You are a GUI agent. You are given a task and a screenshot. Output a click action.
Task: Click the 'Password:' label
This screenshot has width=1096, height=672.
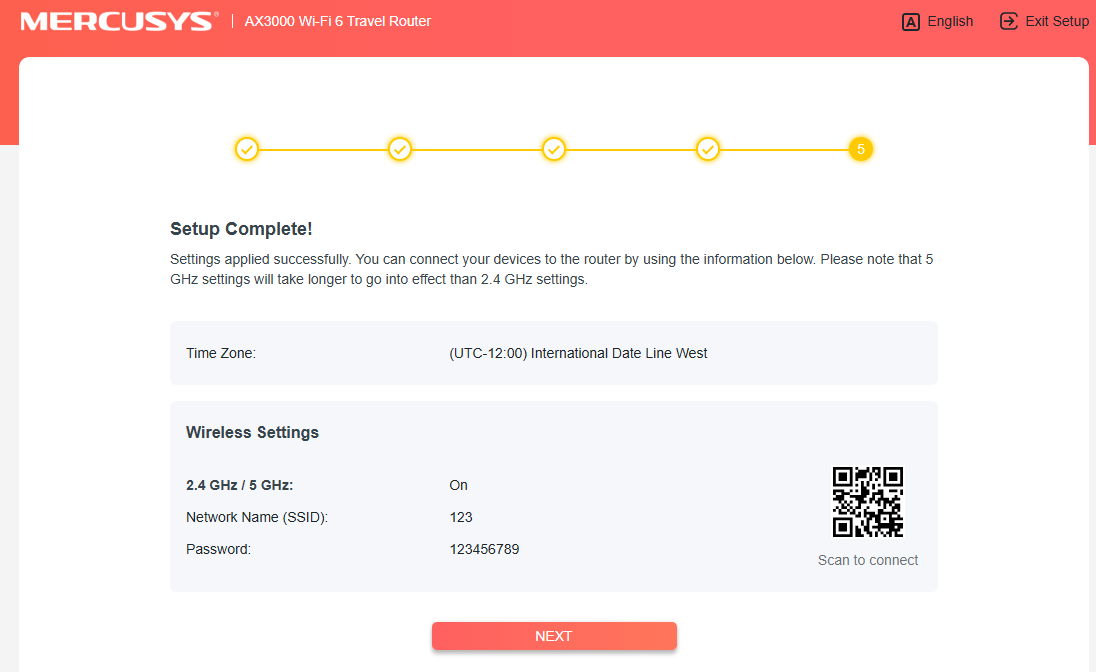[x=219, y=549]
